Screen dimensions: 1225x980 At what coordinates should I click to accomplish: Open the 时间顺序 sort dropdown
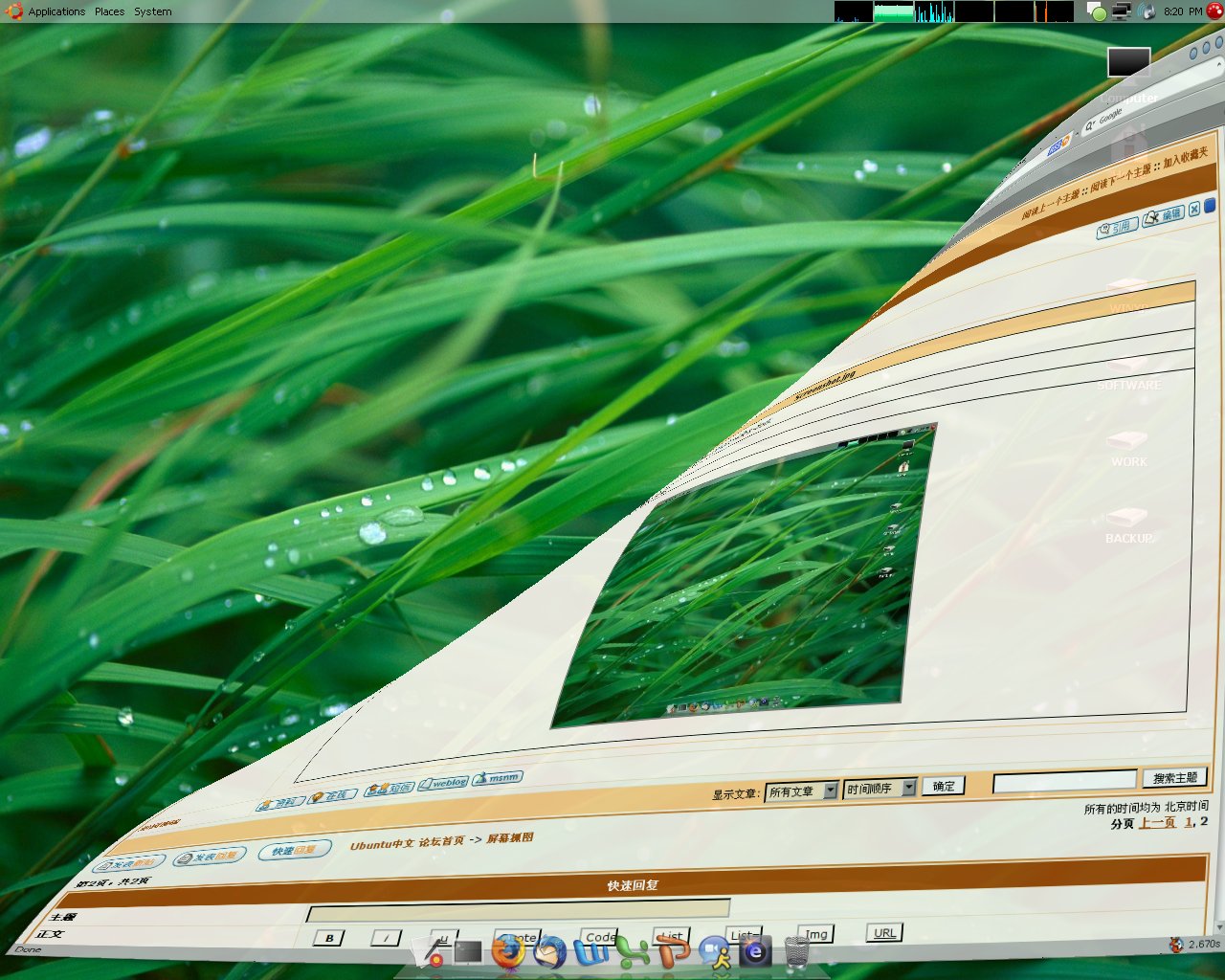coord(880,789)
